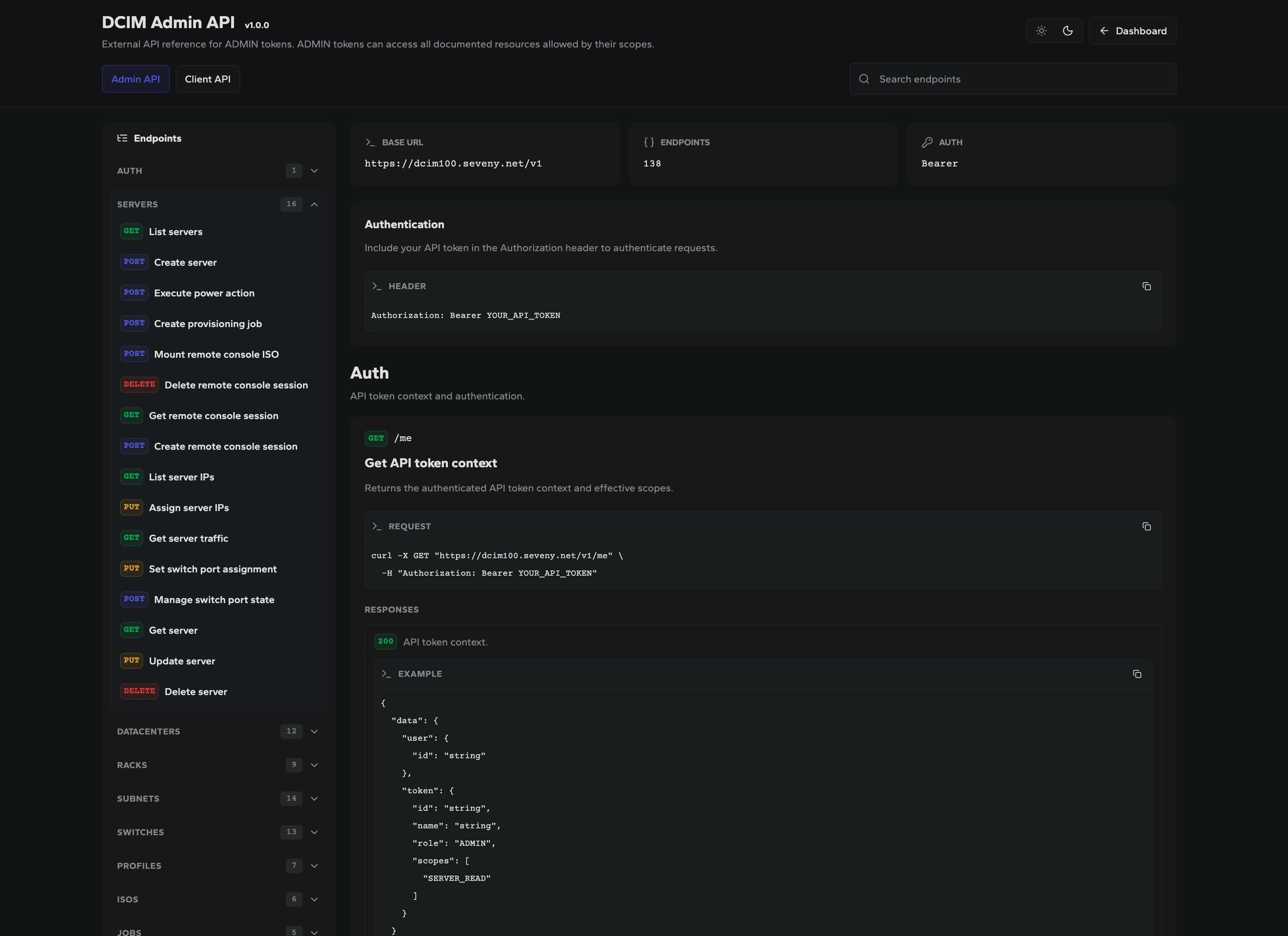Image resolution: width=1288 pixels, height=936 pixels.
Task: Switch to dark theme moon icon
Action: tap(1067, 31)
